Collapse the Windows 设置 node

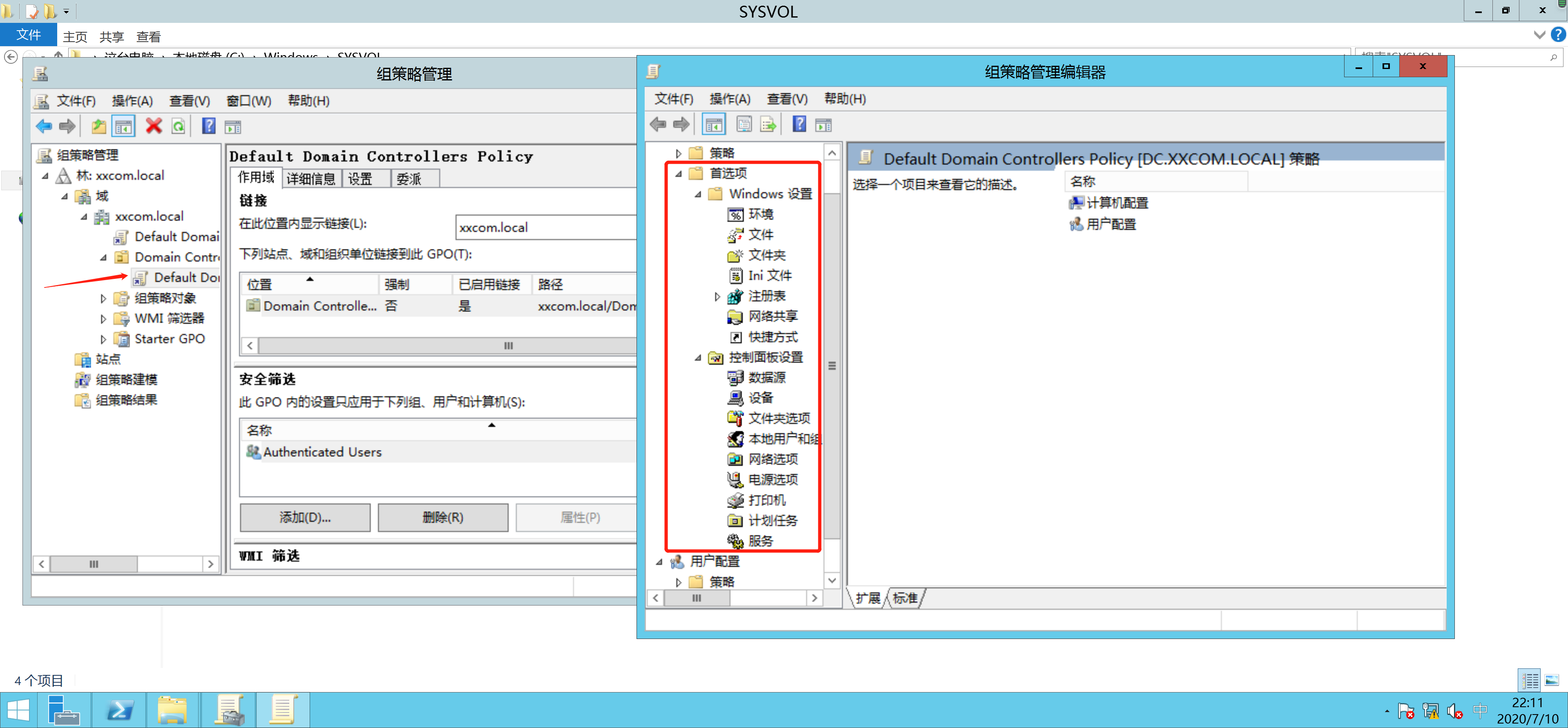coord(697,195)
